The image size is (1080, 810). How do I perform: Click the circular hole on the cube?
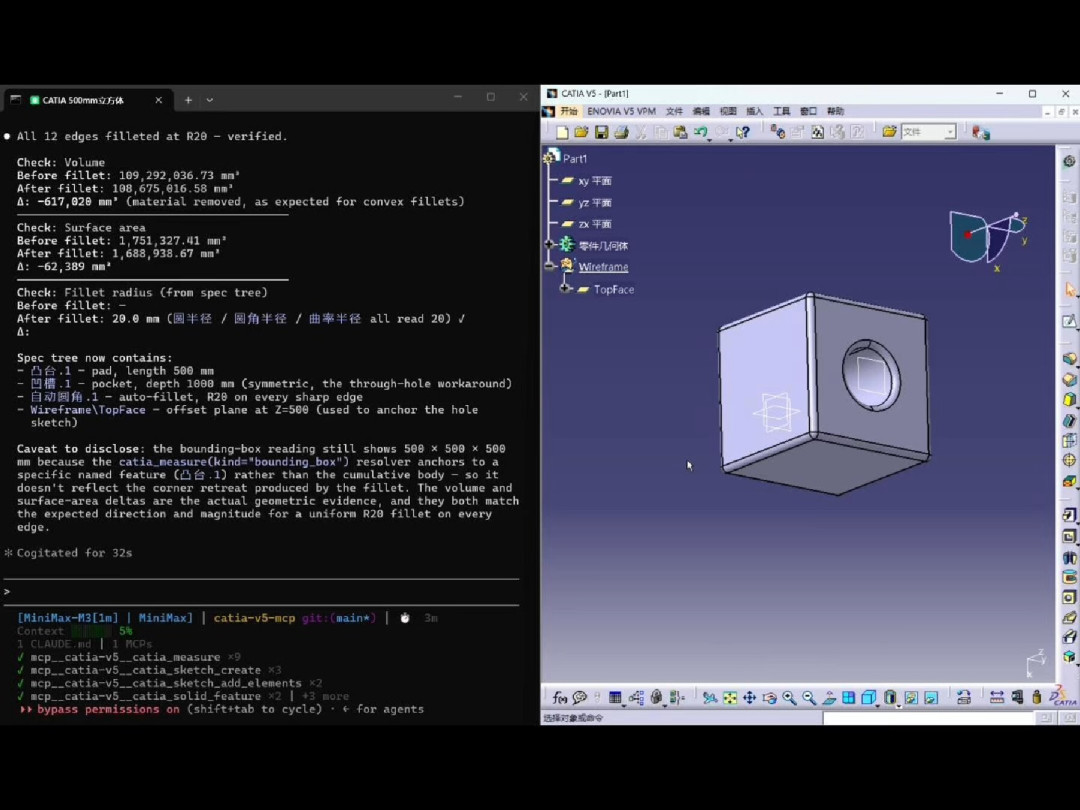pos(871,375)
